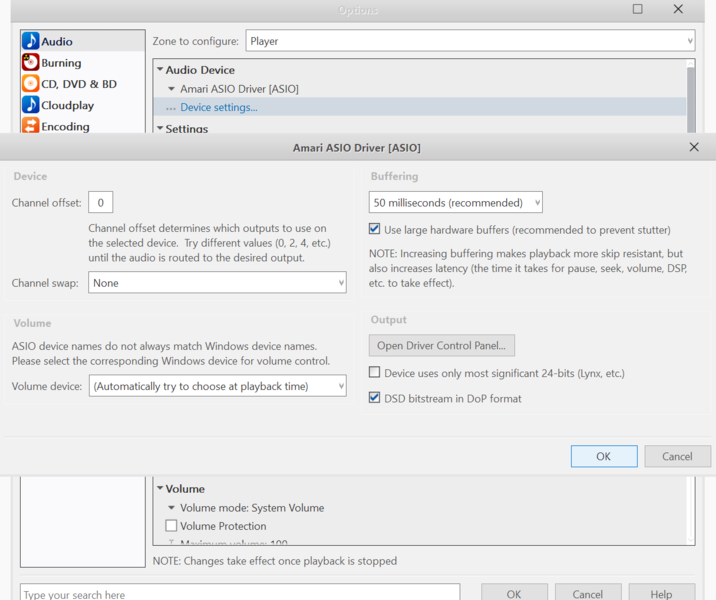This screenshot has height=600, width=716.
Task: Click Open Driver Control Panel button
Action: click(x=442, y=346)
